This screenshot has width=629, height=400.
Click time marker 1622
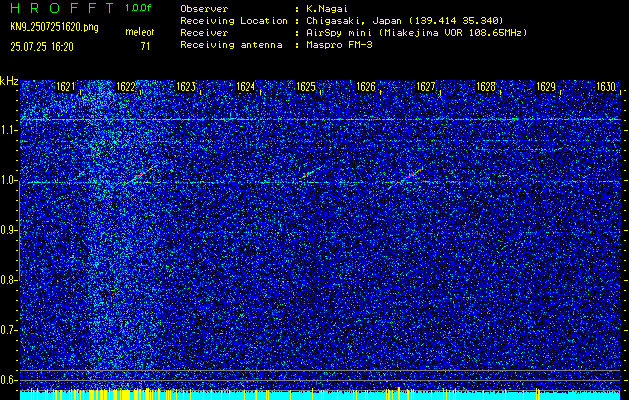click(x=126, y=87)
